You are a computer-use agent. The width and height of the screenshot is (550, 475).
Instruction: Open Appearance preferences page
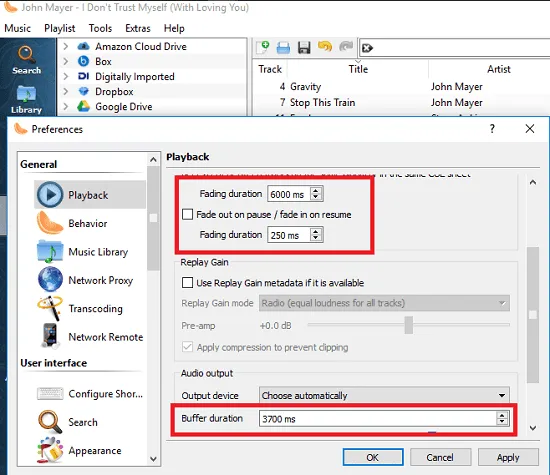[x=90, y=450]
